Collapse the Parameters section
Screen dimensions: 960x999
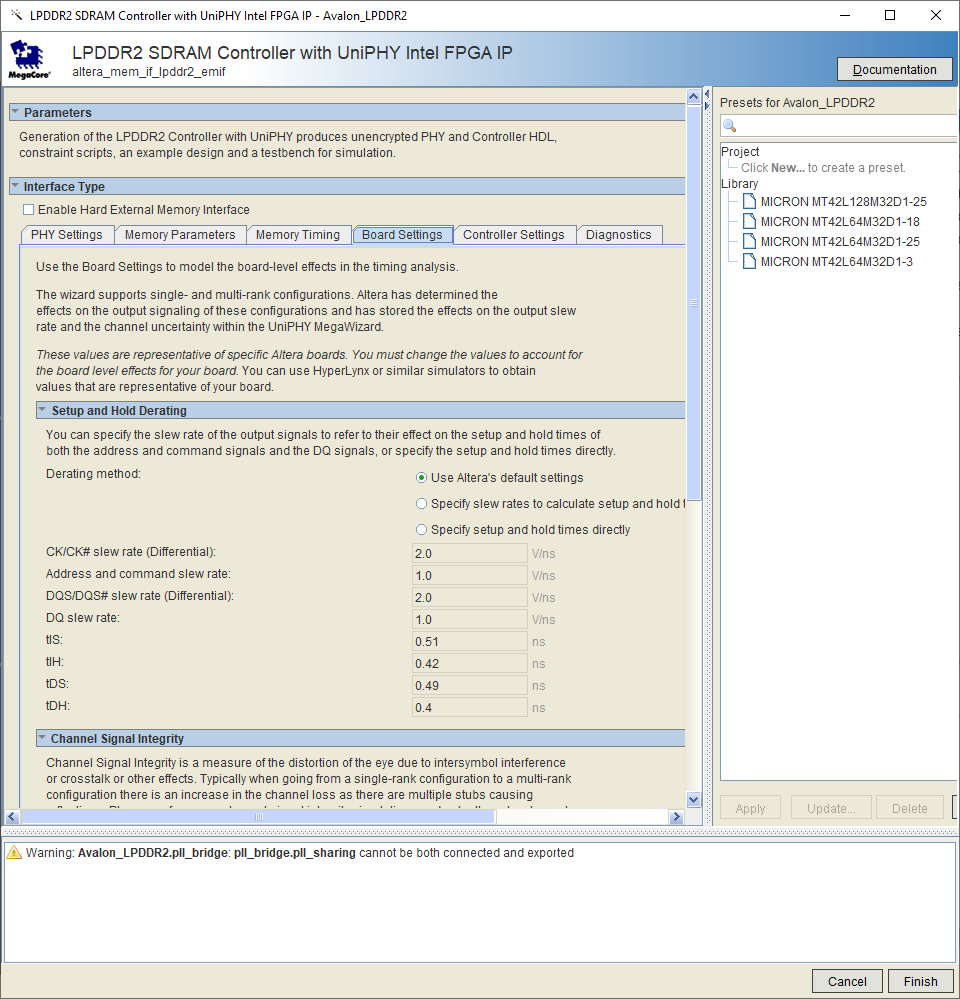[x=15, y=111]
